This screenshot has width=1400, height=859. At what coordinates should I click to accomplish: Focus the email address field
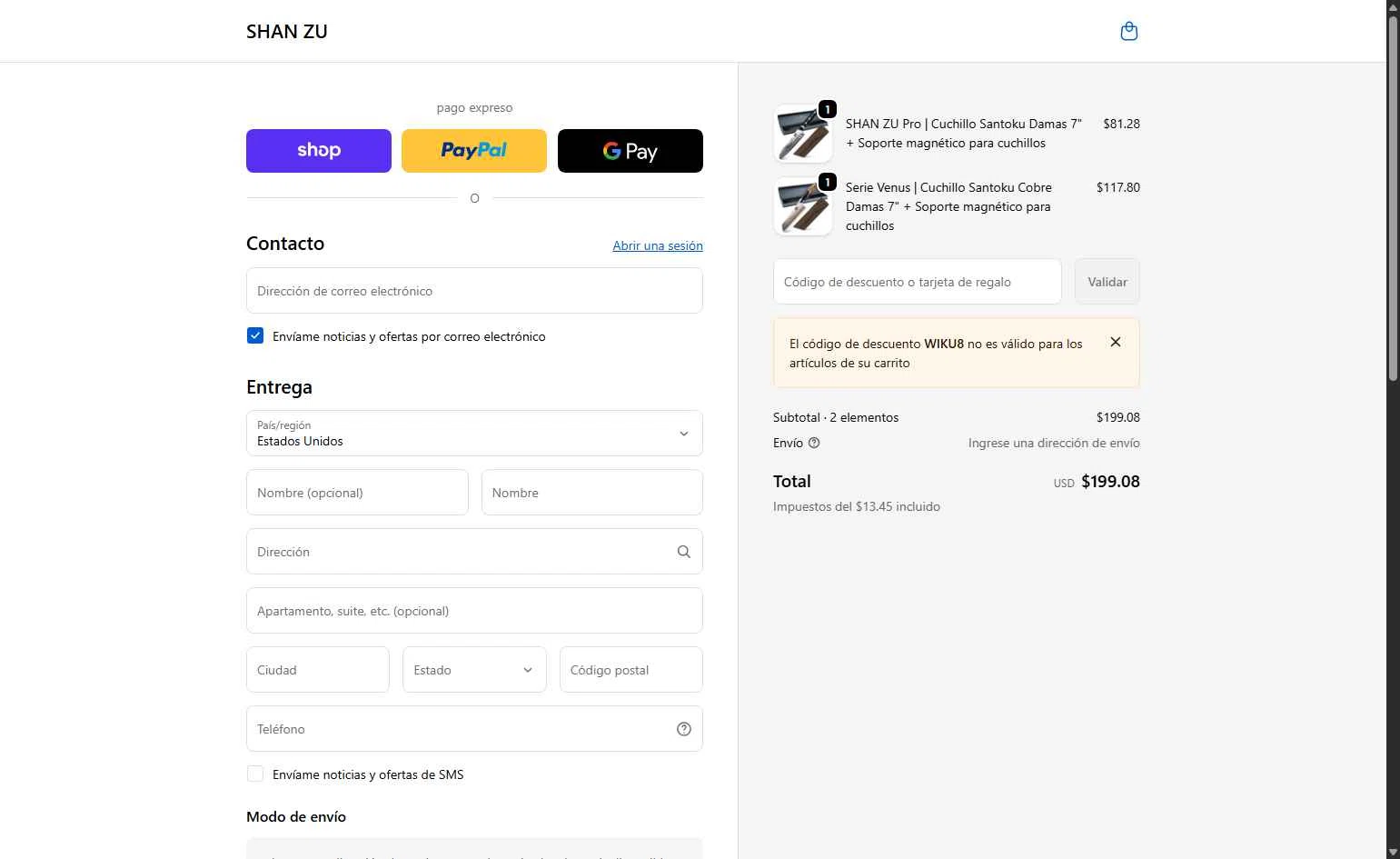tap(474, 291)
